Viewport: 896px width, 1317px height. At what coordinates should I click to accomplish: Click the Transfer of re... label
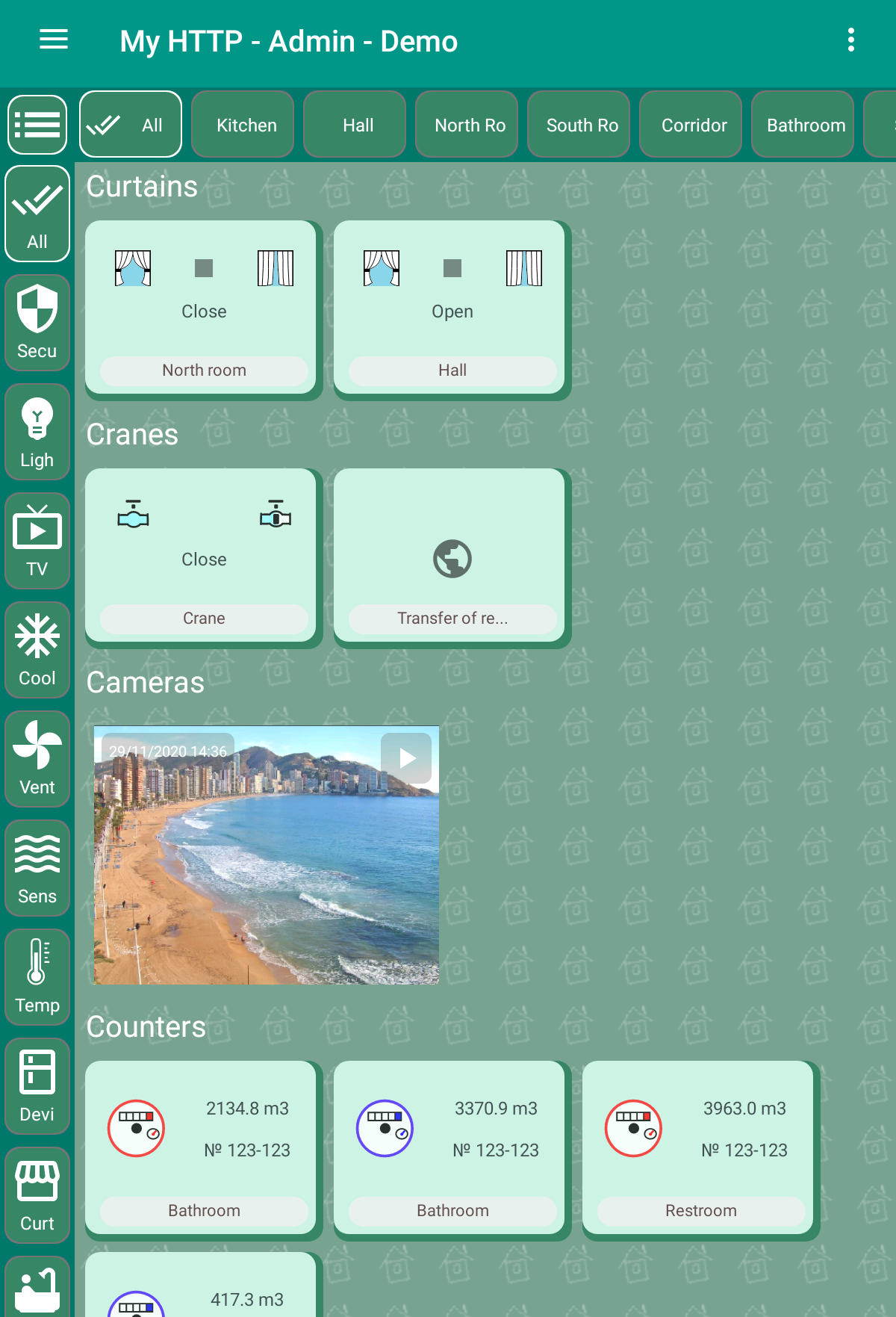[452, 619]
